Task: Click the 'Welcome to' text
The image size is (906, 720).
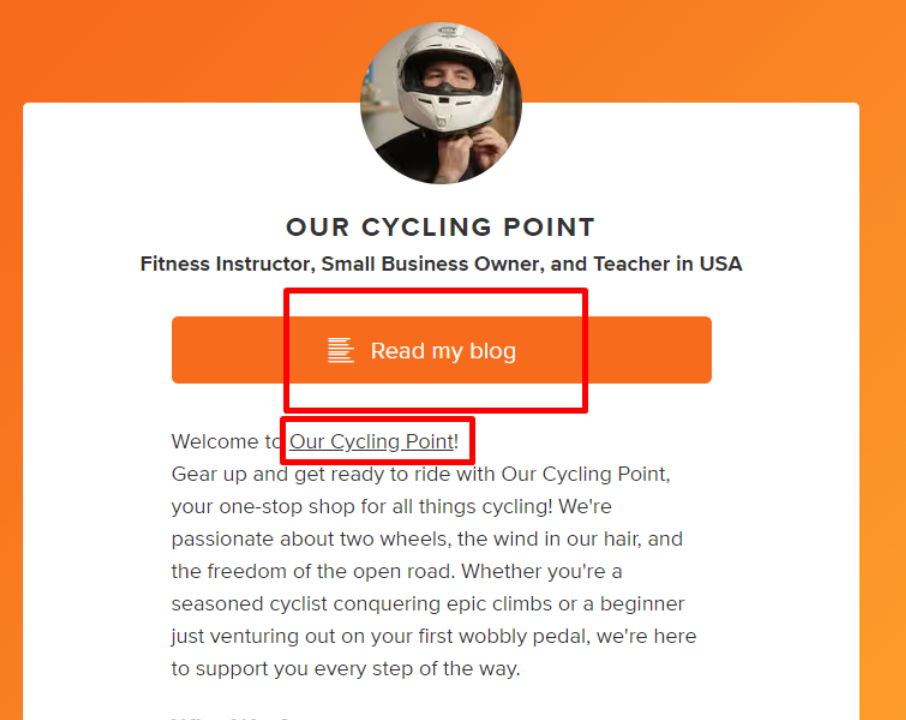Action: point(228,442)
